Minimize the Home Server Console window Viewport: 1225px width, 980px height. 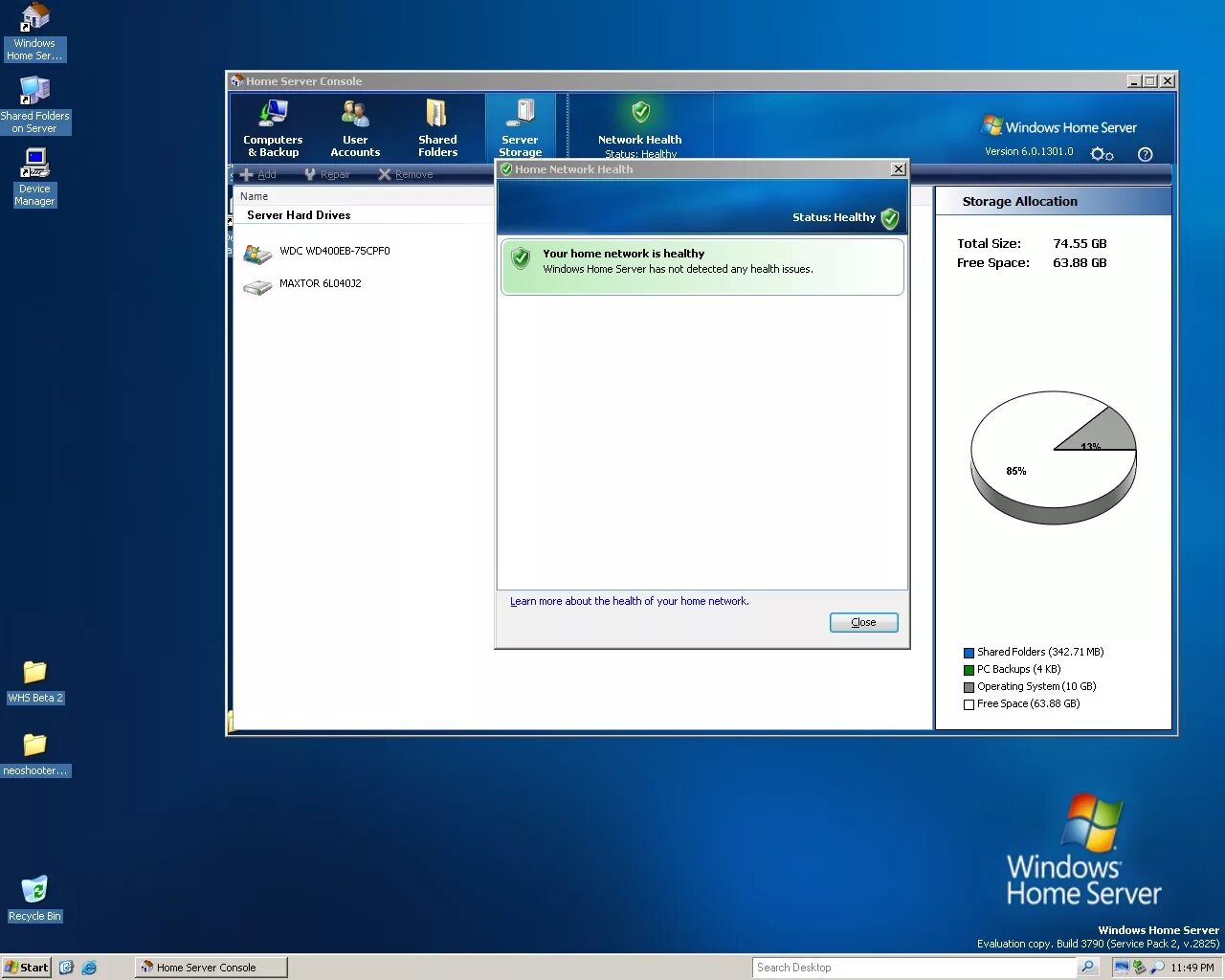pyautogui.click(x=1134, y=81)
